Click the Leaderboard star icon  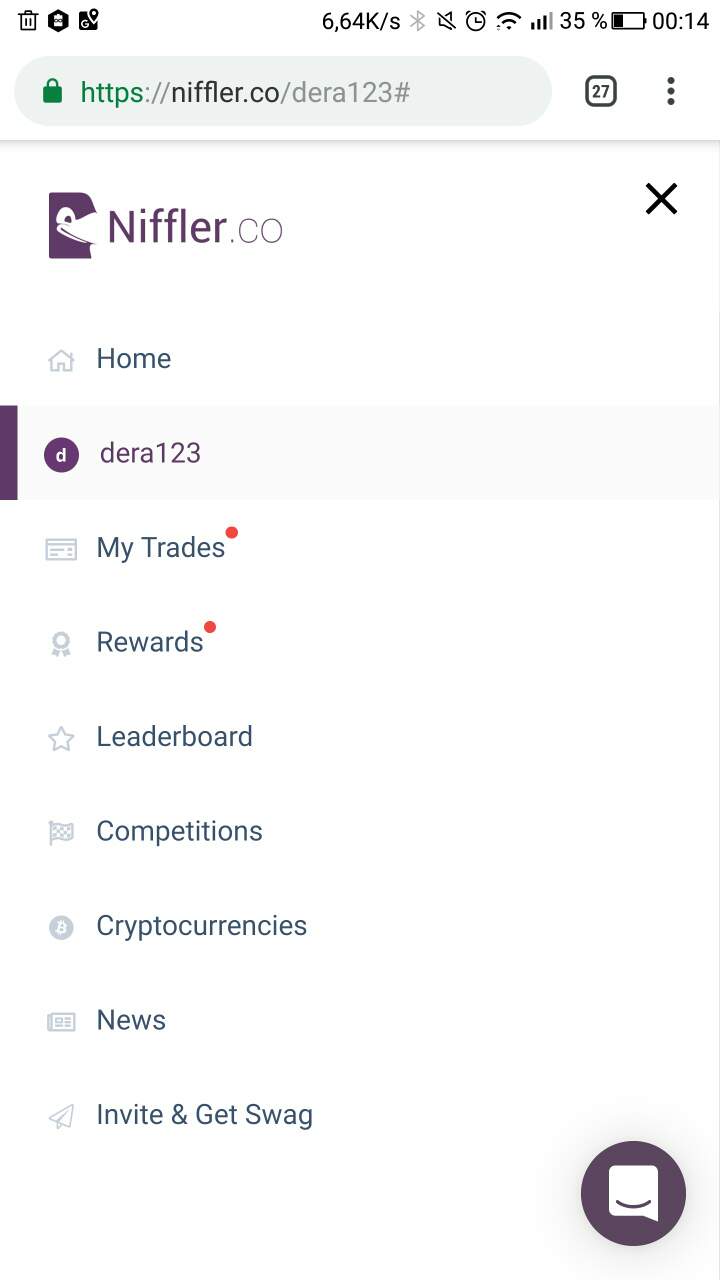[61, 738]
